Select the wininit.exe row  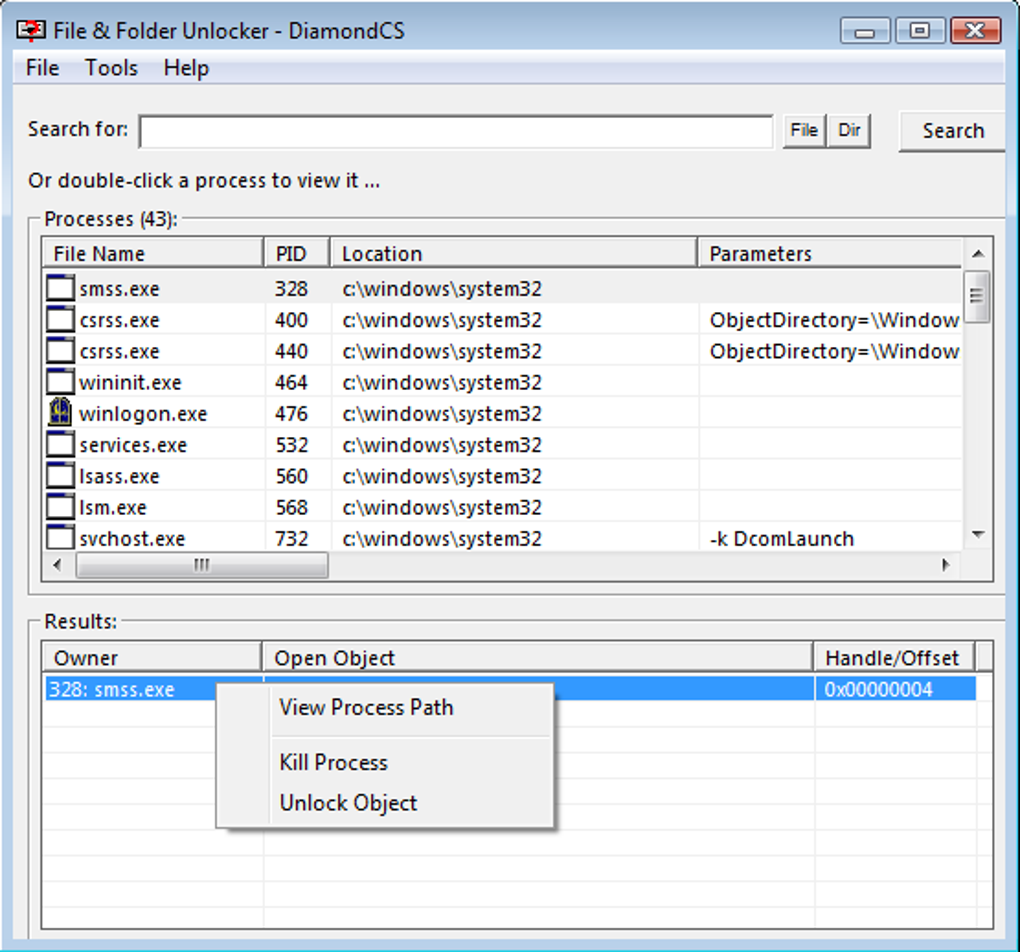tap(502, 382)
